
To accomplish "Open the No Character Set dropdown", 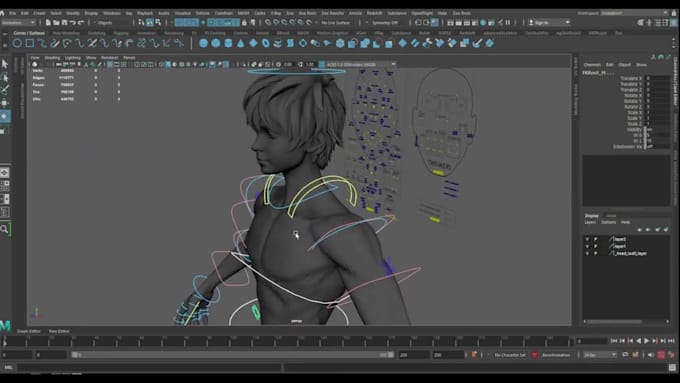I will point(510,355).
